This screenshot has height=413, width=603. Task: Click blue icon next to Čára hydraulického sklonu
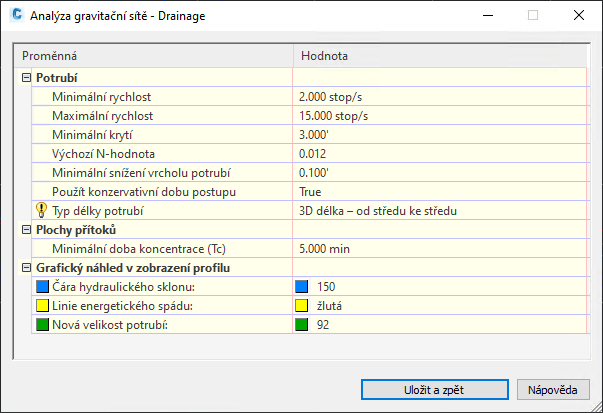point(41,286)
